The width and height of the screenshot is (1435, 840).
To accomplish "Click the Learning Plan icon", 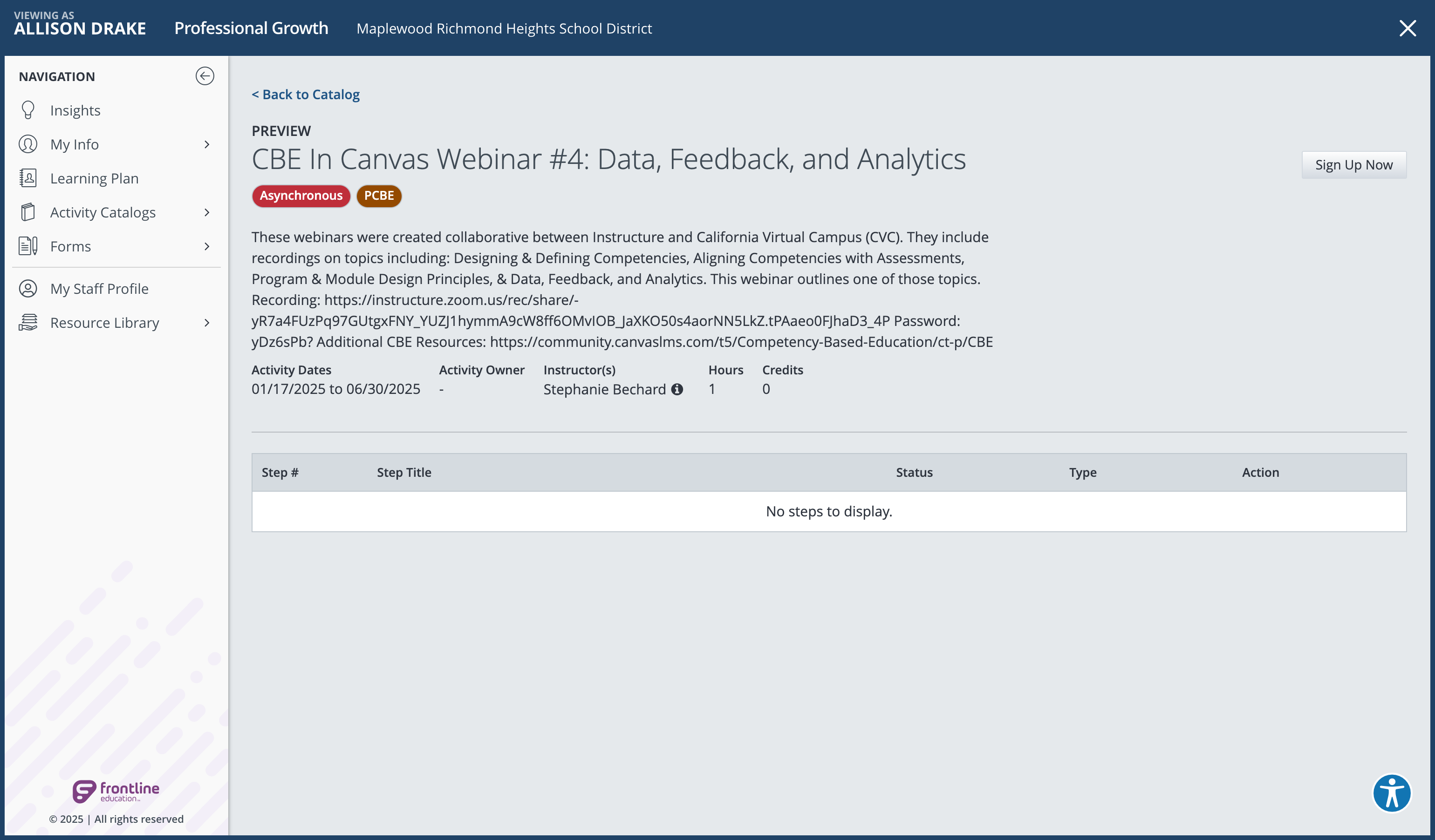I will tap(28, 178).
